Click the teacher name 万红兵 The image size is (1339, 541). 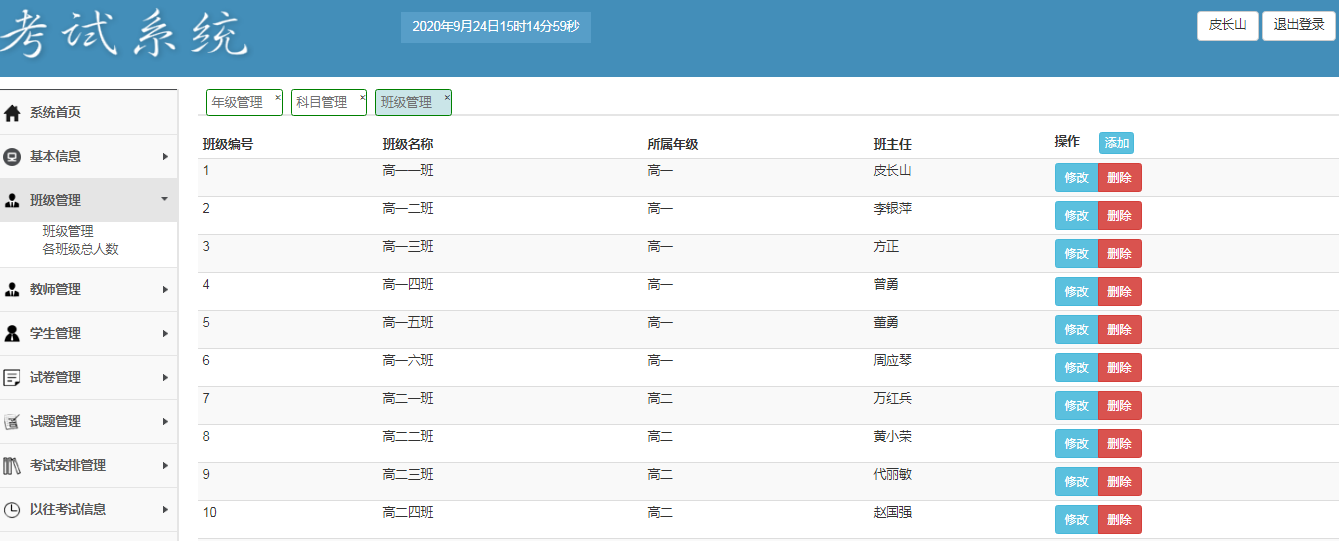(x=892, y=399)
